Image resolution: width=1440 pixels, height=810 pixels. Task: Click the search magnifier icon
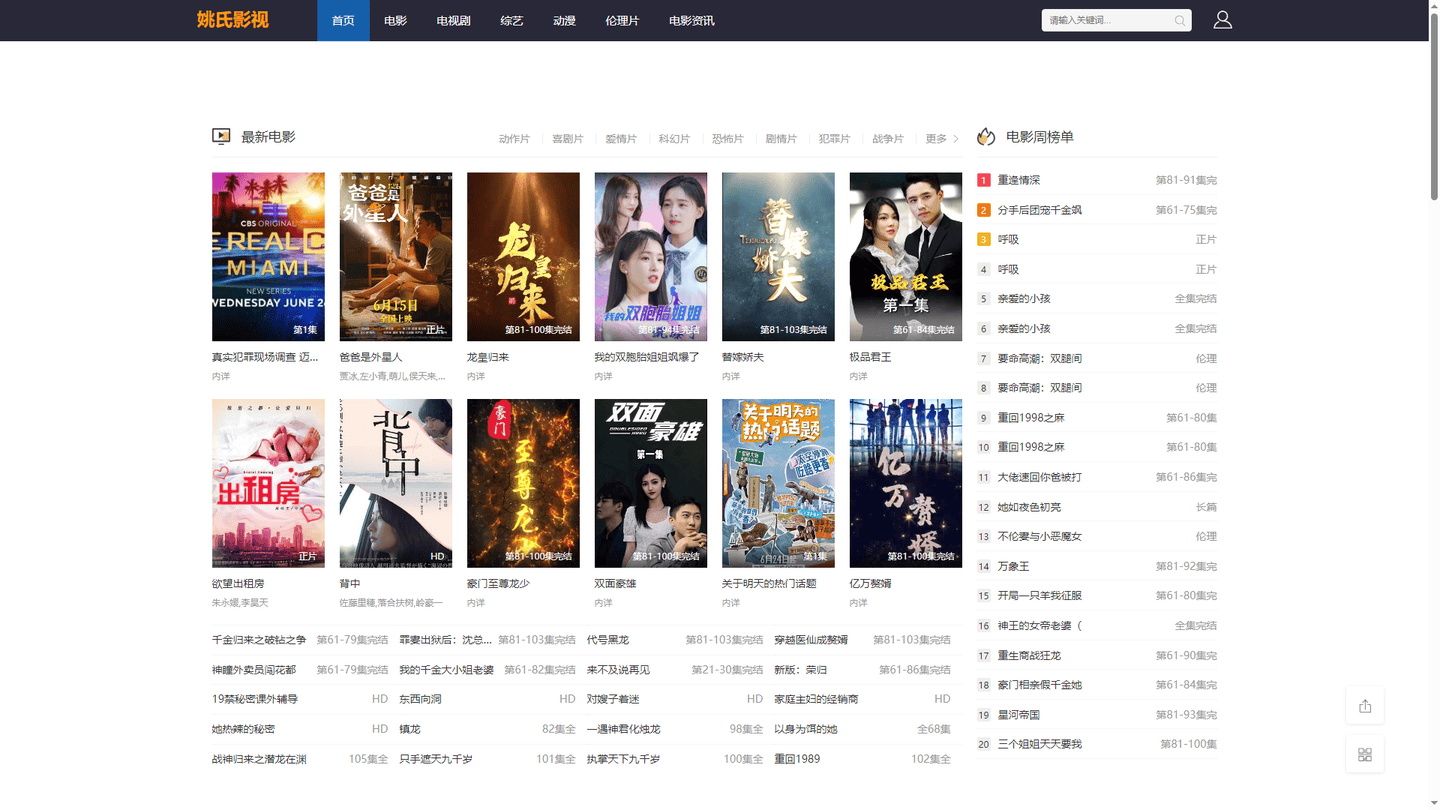1180,20
